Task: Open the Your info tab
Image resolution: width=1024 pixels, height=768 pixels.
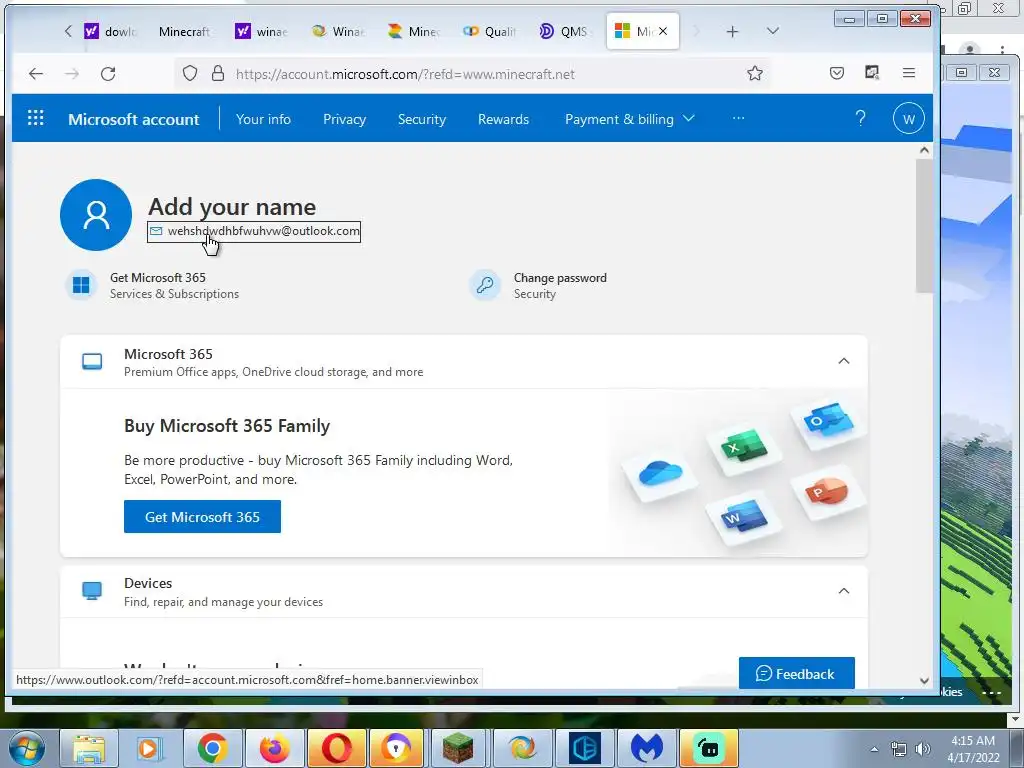Action: click(263, 119)
